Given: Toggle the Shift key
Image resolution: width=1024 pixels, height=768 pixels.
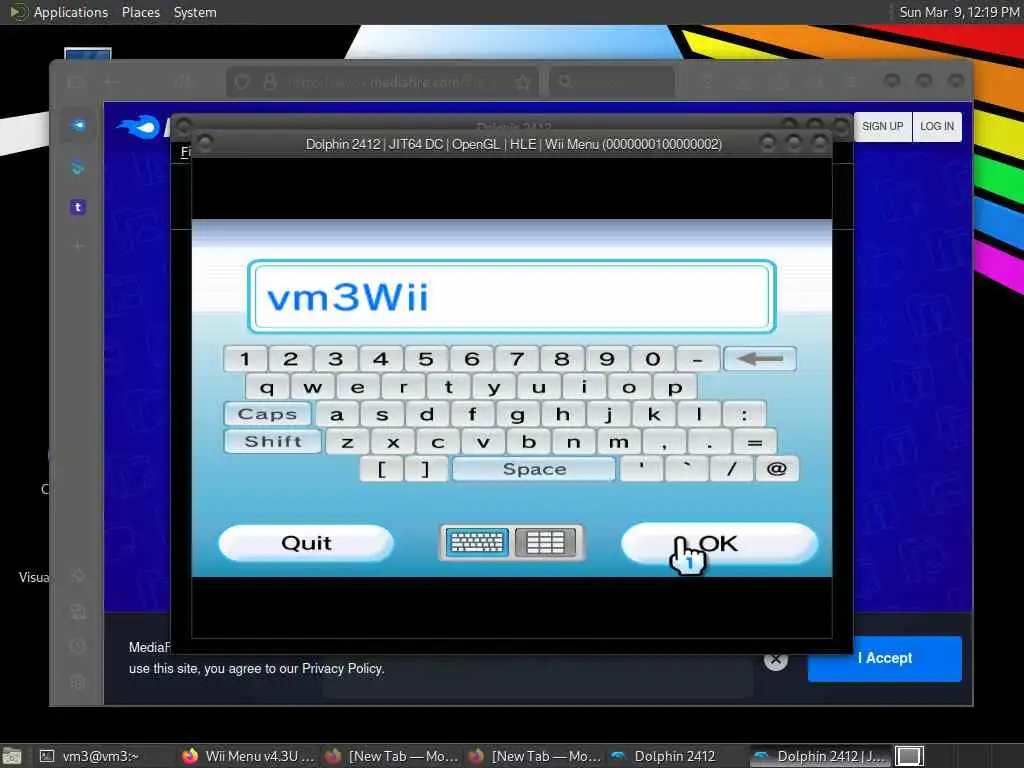Looking at the screenshot, I should tap(273, 441).
